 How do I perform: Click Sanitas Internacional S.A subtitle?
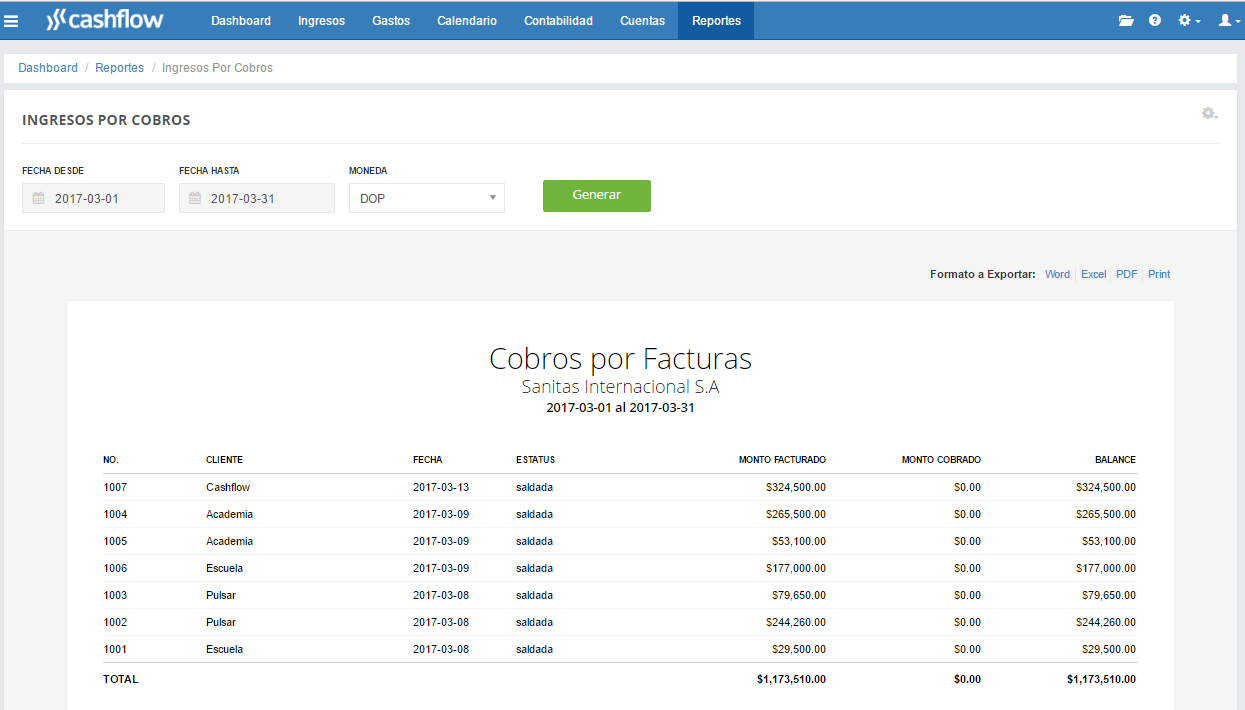coord(620,386)
